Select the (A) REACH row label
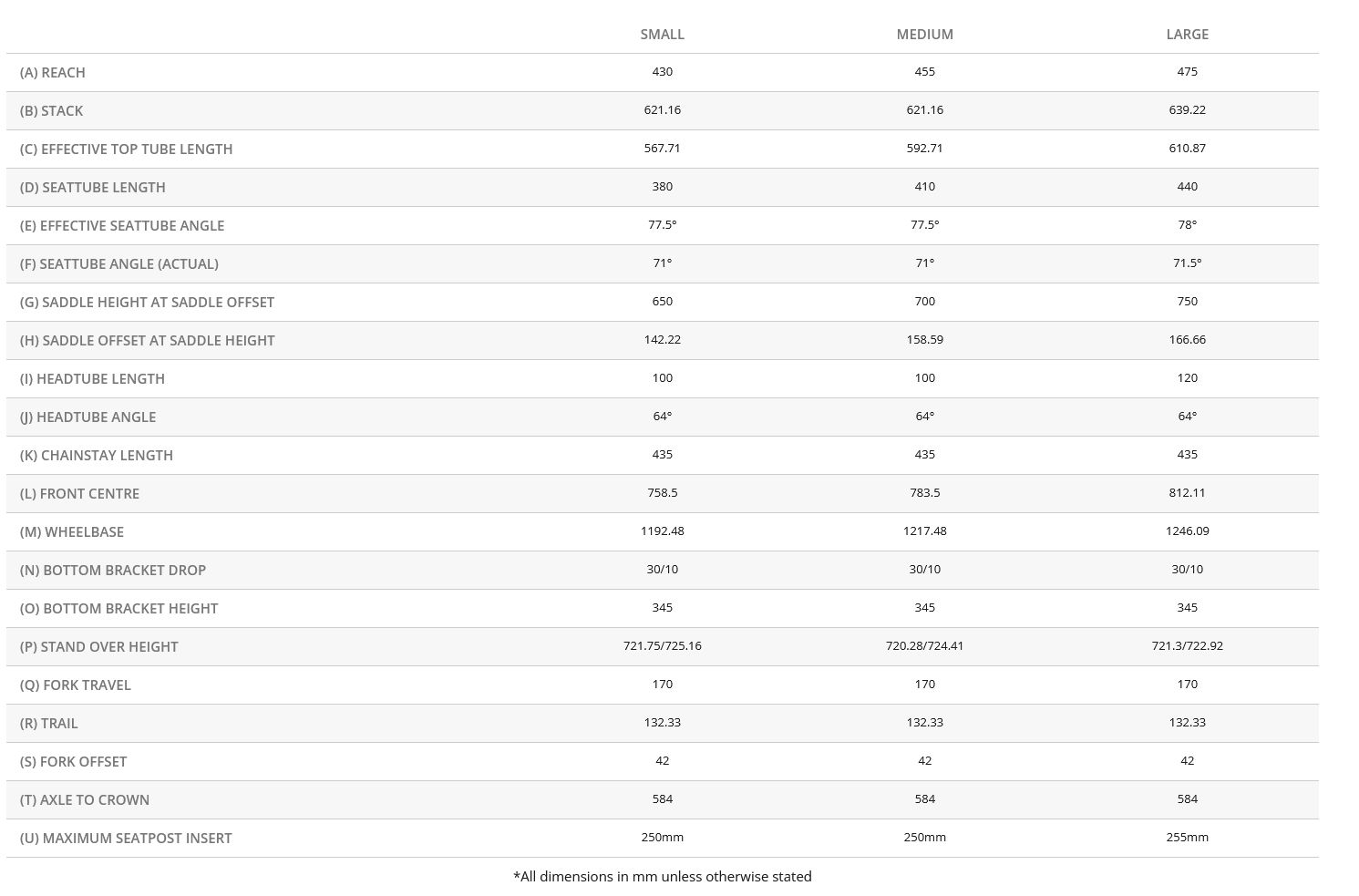 pos(53,73)
